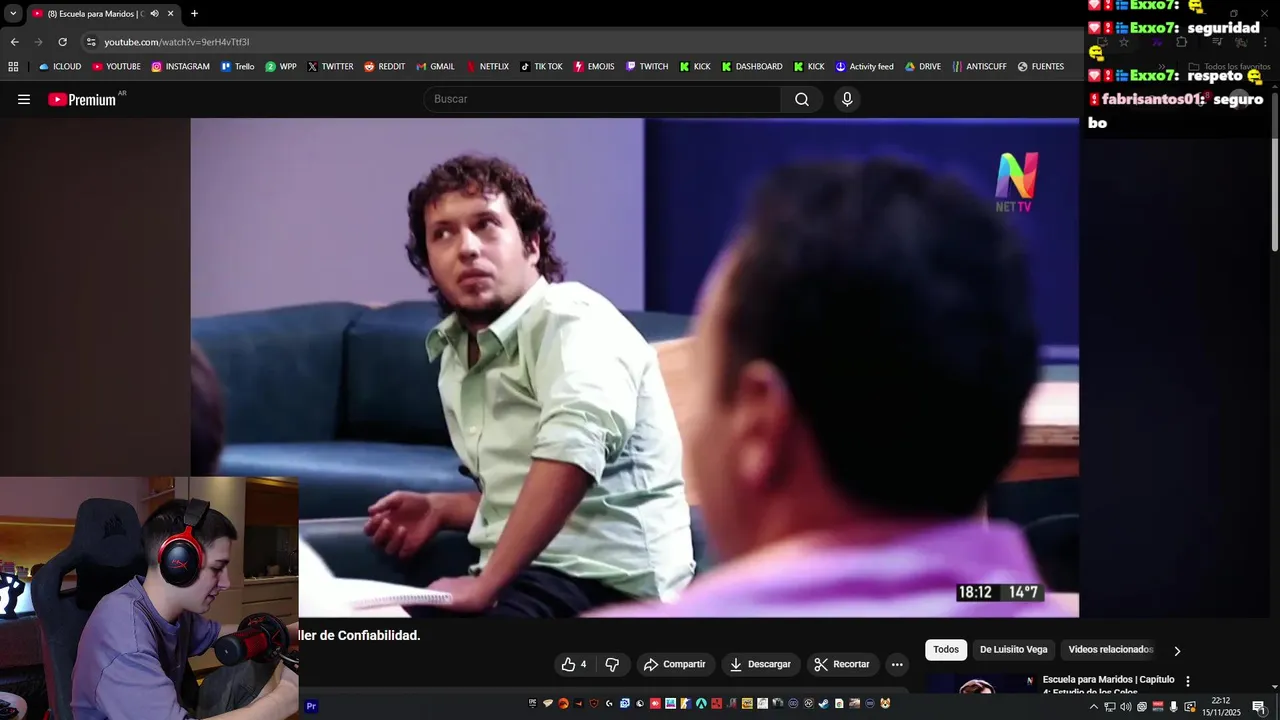Viewport: 1280px width, 720px height.
Task: Open the TWITCH bookmark
Action: [x=647, y=67]
